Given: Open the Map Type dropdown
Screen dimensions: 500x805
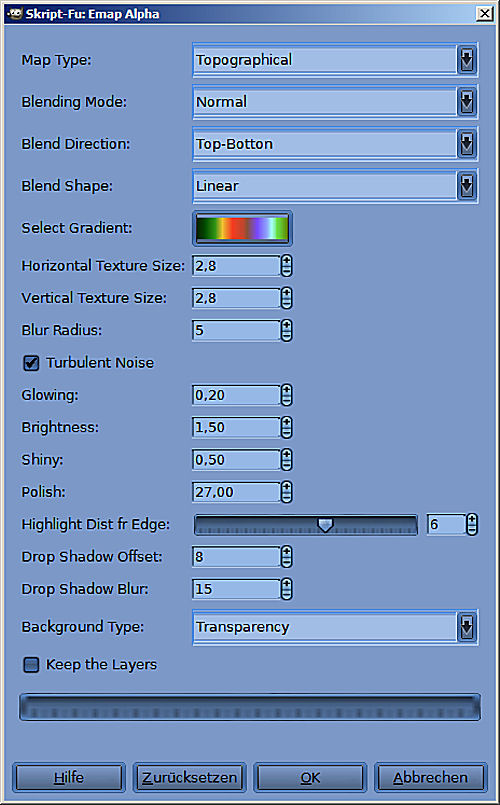Looking at the screenshot, I should pyautogui.click(x=335, y=60).
